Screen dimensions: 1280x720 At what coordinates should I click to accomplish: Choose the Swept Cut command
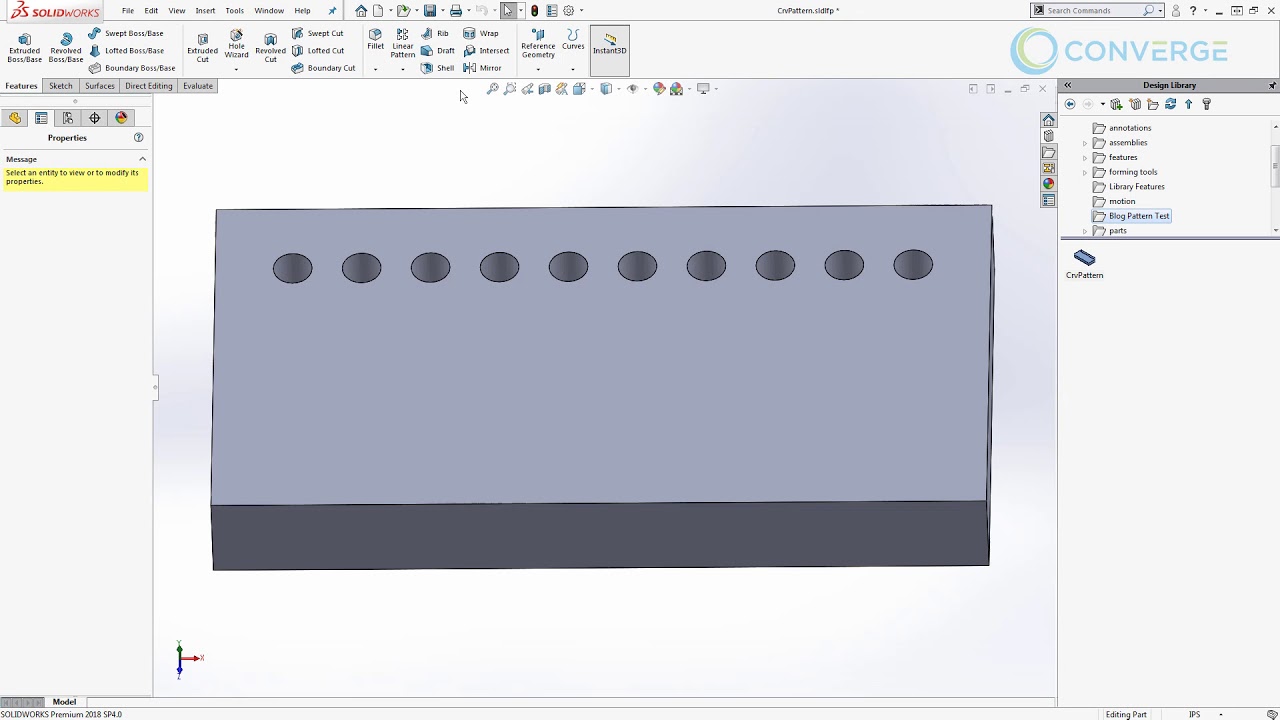[x=317, y=33]
